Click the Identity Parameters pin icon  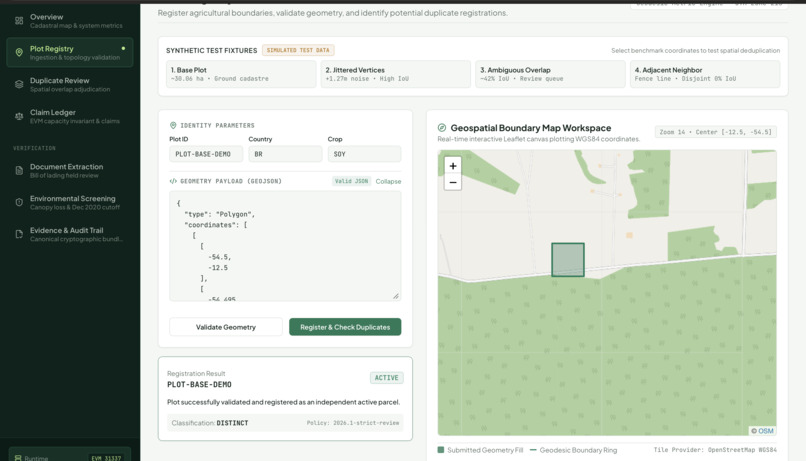coord(173,125)
